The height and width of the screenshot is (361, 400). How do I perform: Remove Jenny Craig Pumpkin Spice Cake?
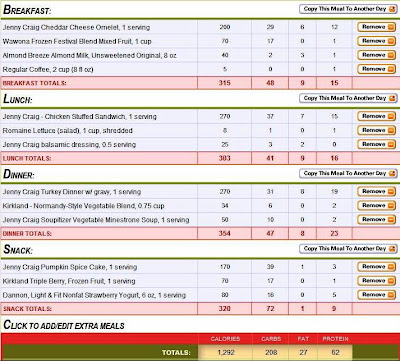(x=376, y=267)
